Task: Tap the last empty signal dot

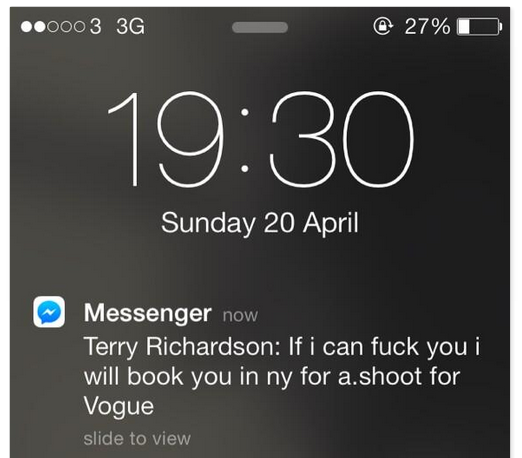Action: click(x=79, y=27)
